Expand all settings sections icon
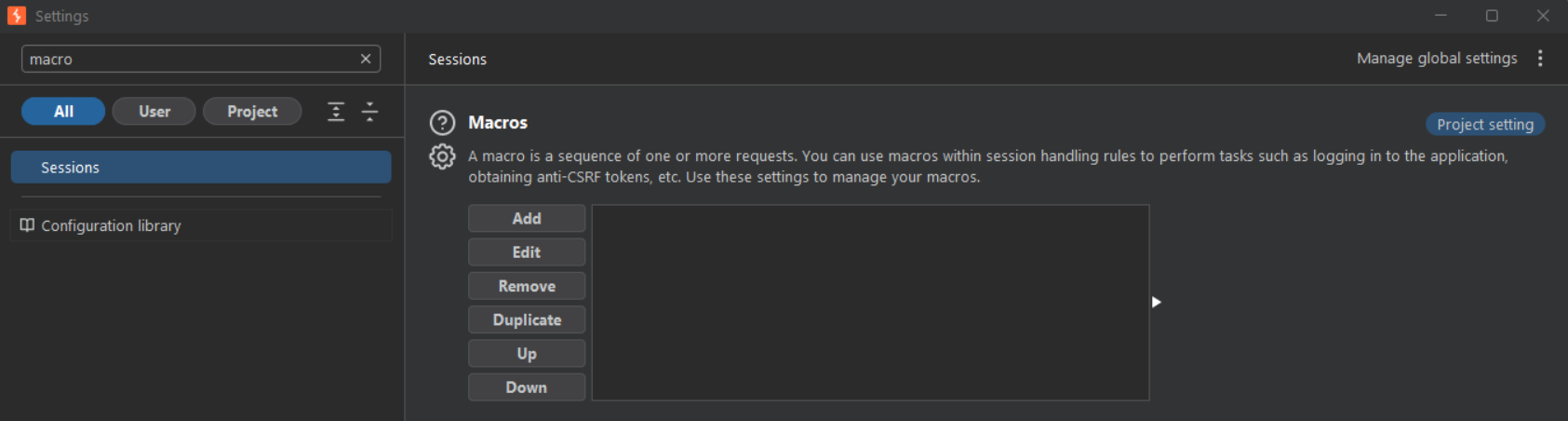The image size is (1568, 421). click(x=336, y=112)
